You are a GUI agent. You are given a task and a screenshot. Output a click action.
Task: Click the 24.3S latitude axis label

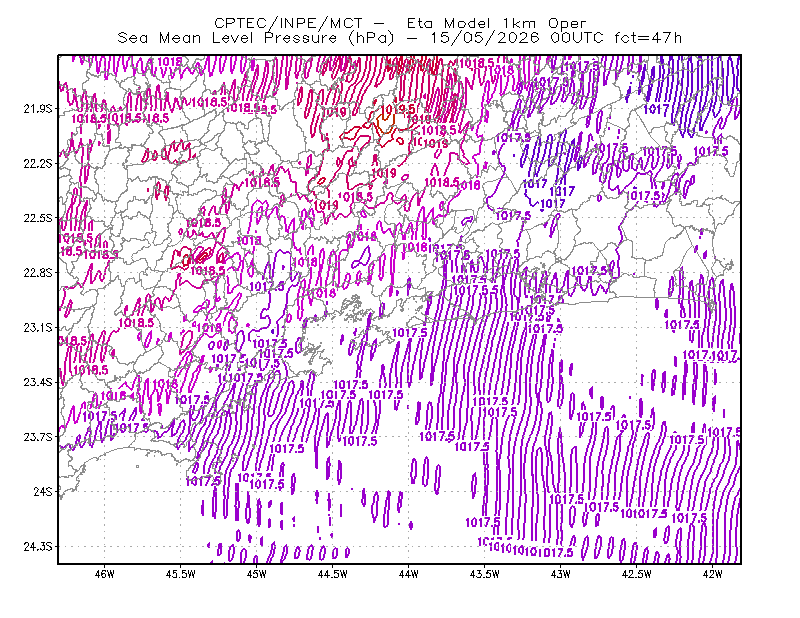(x=38, y=546)
